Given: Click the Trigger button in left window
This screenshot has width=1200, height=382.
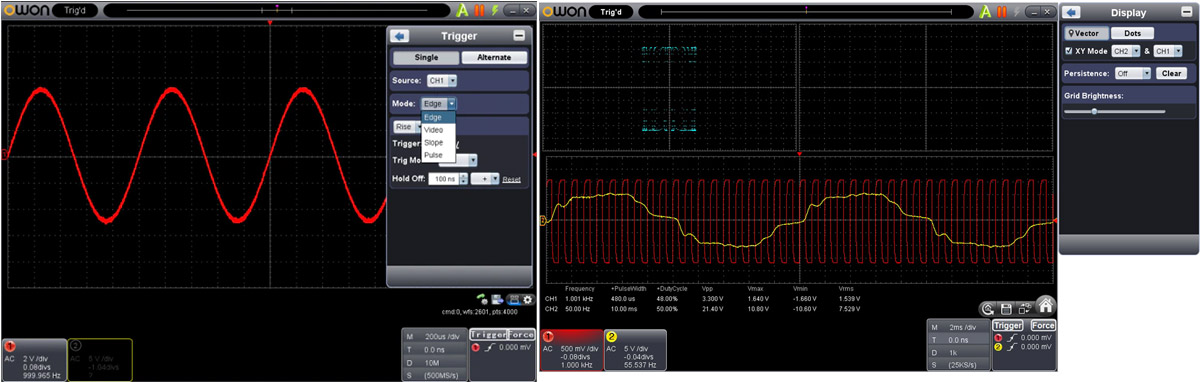Looking at the screenshot, I should click(x=488, y=334).
